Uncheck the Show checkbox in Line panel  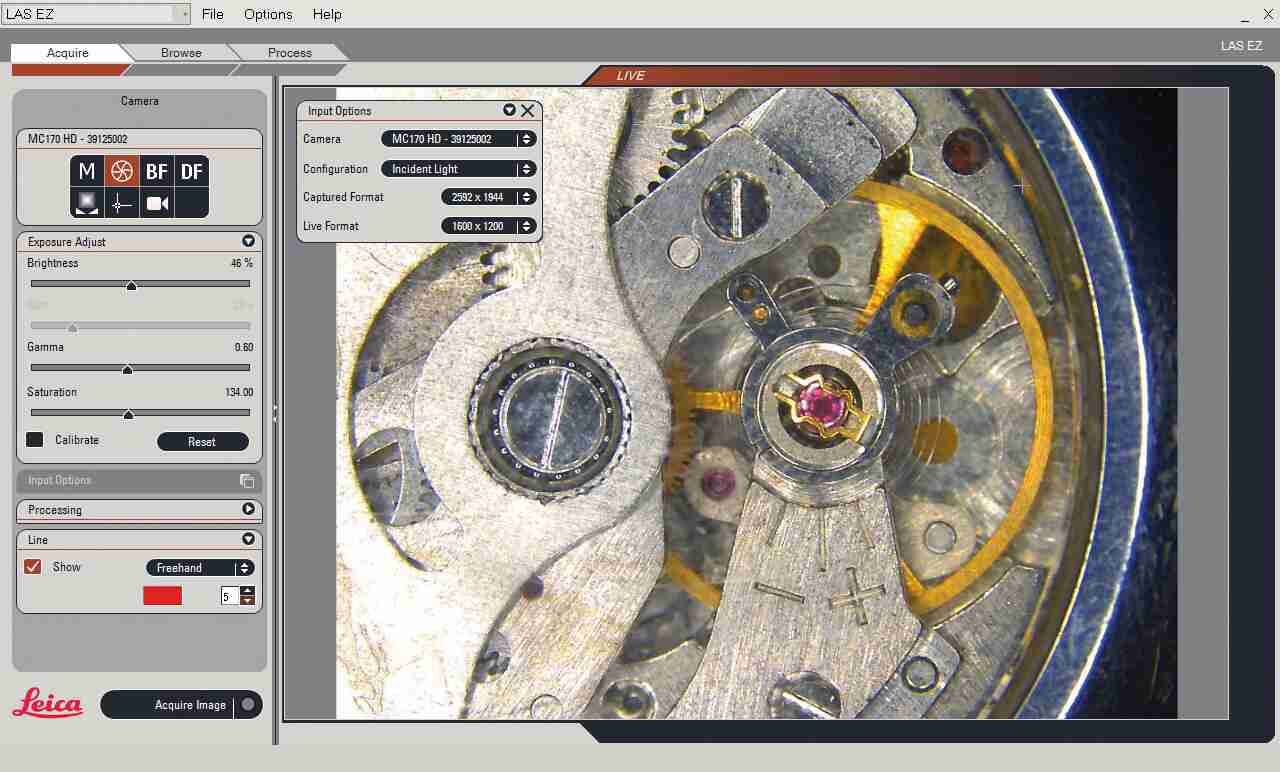coord(32,566)
